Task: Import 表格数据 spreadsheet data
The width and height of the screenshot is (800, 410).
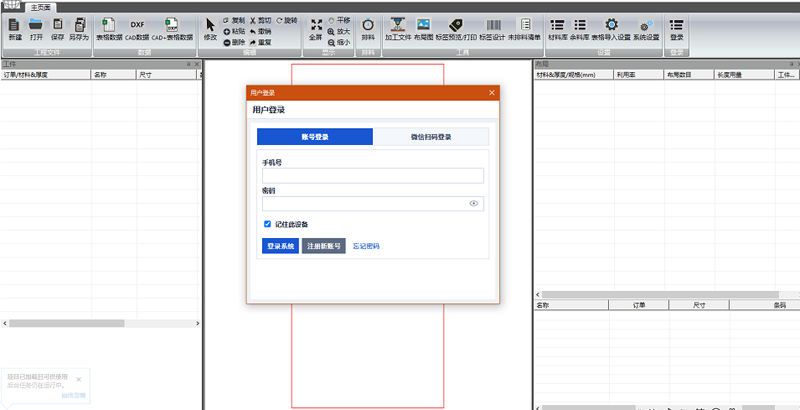Action: click(109, 30)
